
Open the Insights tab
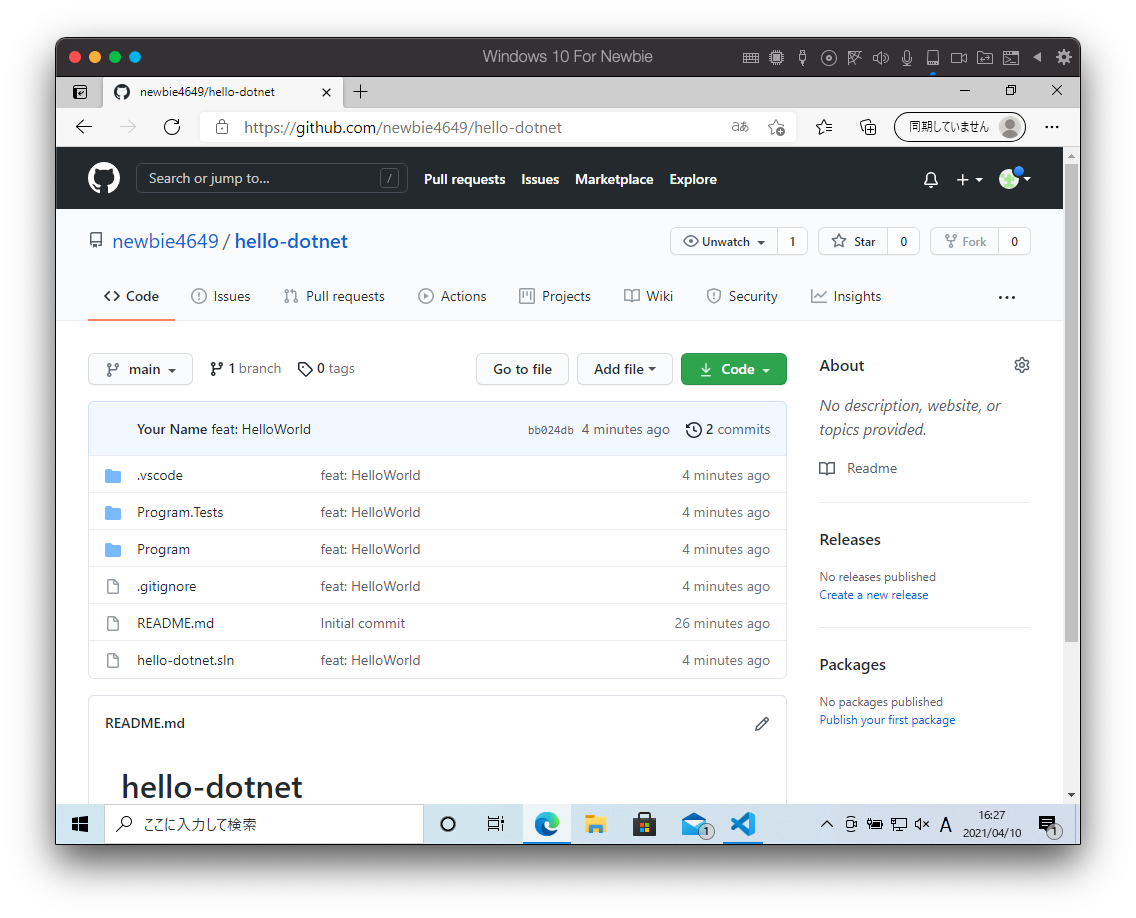point(845,296)
